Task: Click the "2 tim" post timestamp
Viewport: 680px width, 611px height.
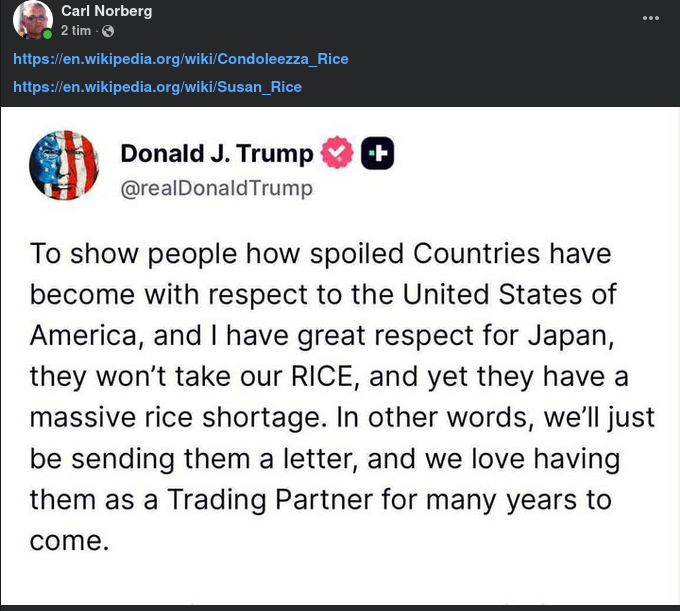Action: pos(74,30)
